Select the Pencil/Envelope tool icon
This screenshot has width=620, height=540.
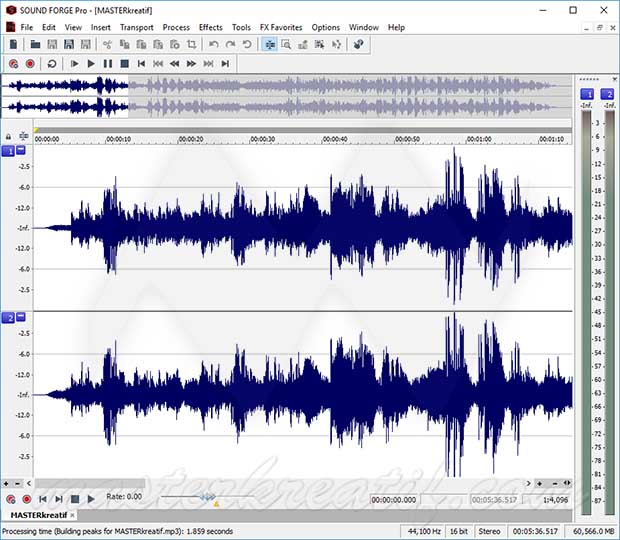pyautogui.click(x=303, y=44)
